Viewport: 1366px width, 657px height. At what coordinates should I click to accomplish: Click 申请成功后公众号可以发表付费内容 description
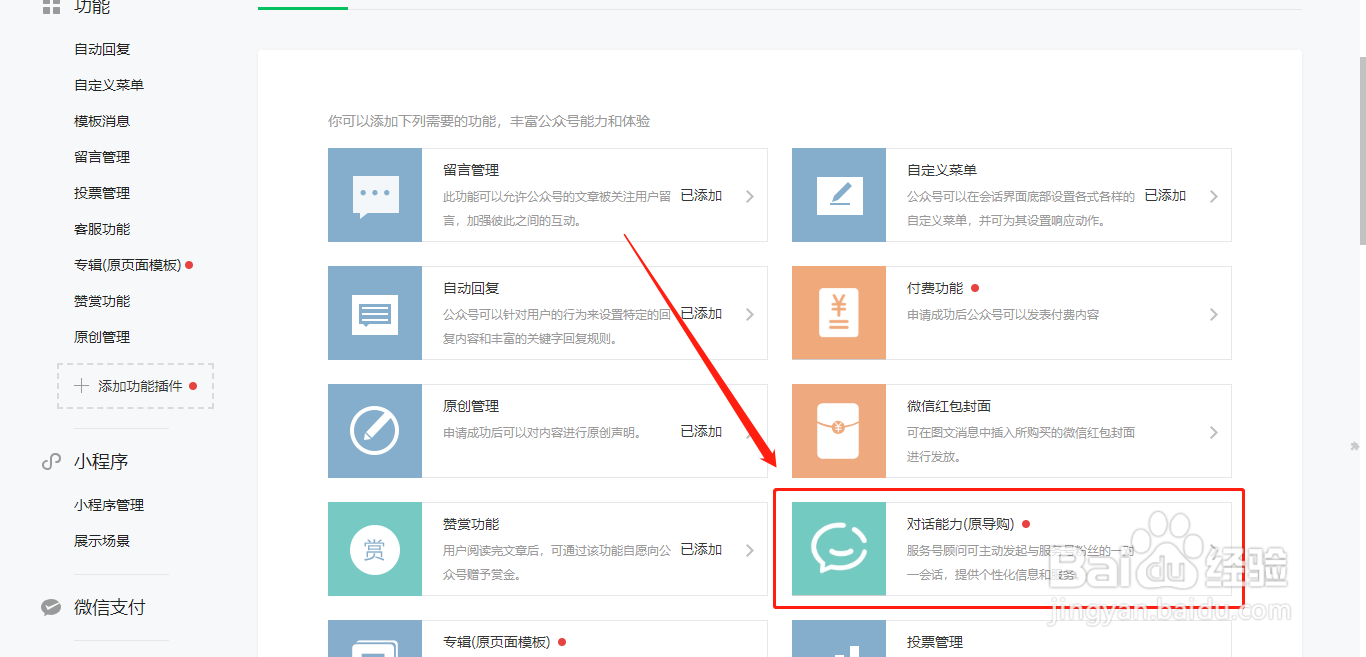1003,314
